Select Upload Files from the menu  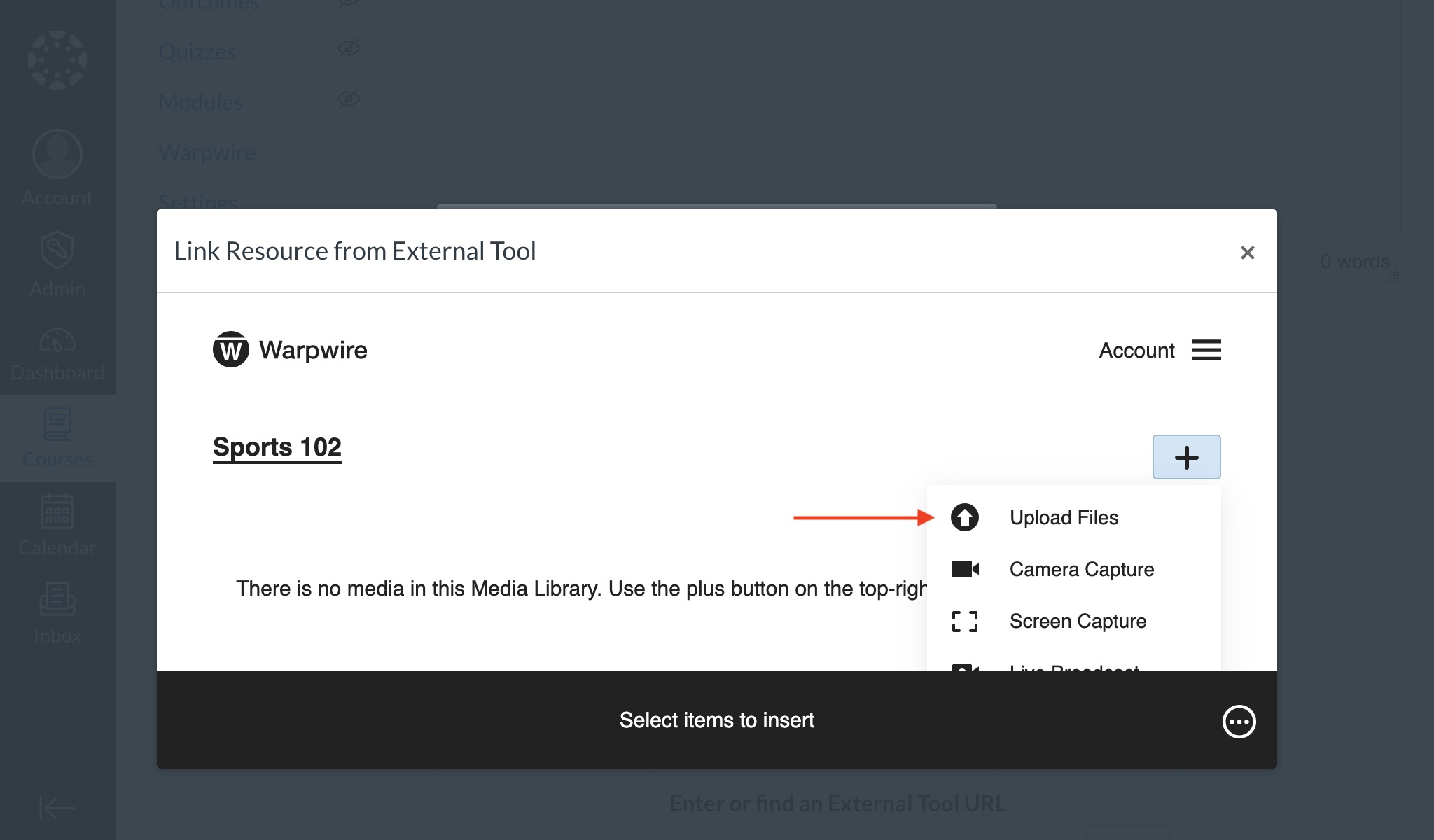coord(1063,517)
